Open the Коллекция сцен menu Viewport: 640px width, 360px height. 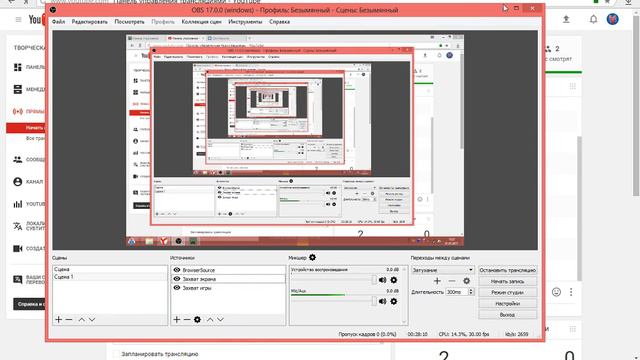point(201,22)
